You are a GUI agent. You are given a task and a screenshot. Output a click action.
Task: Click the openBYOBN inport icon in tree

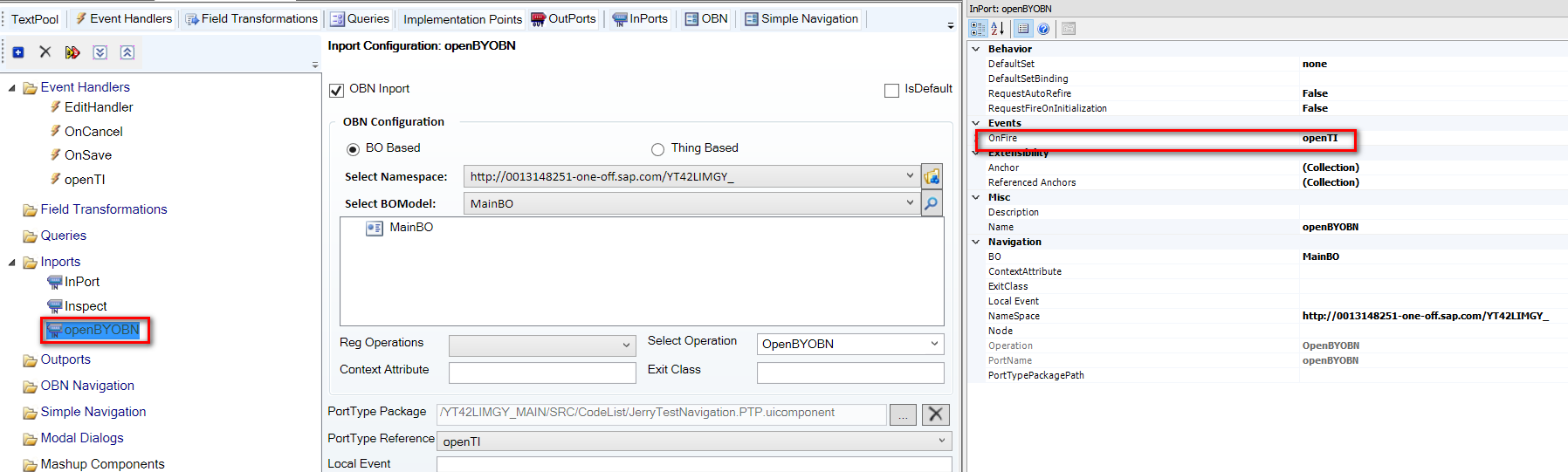click(x=54, y=330)
